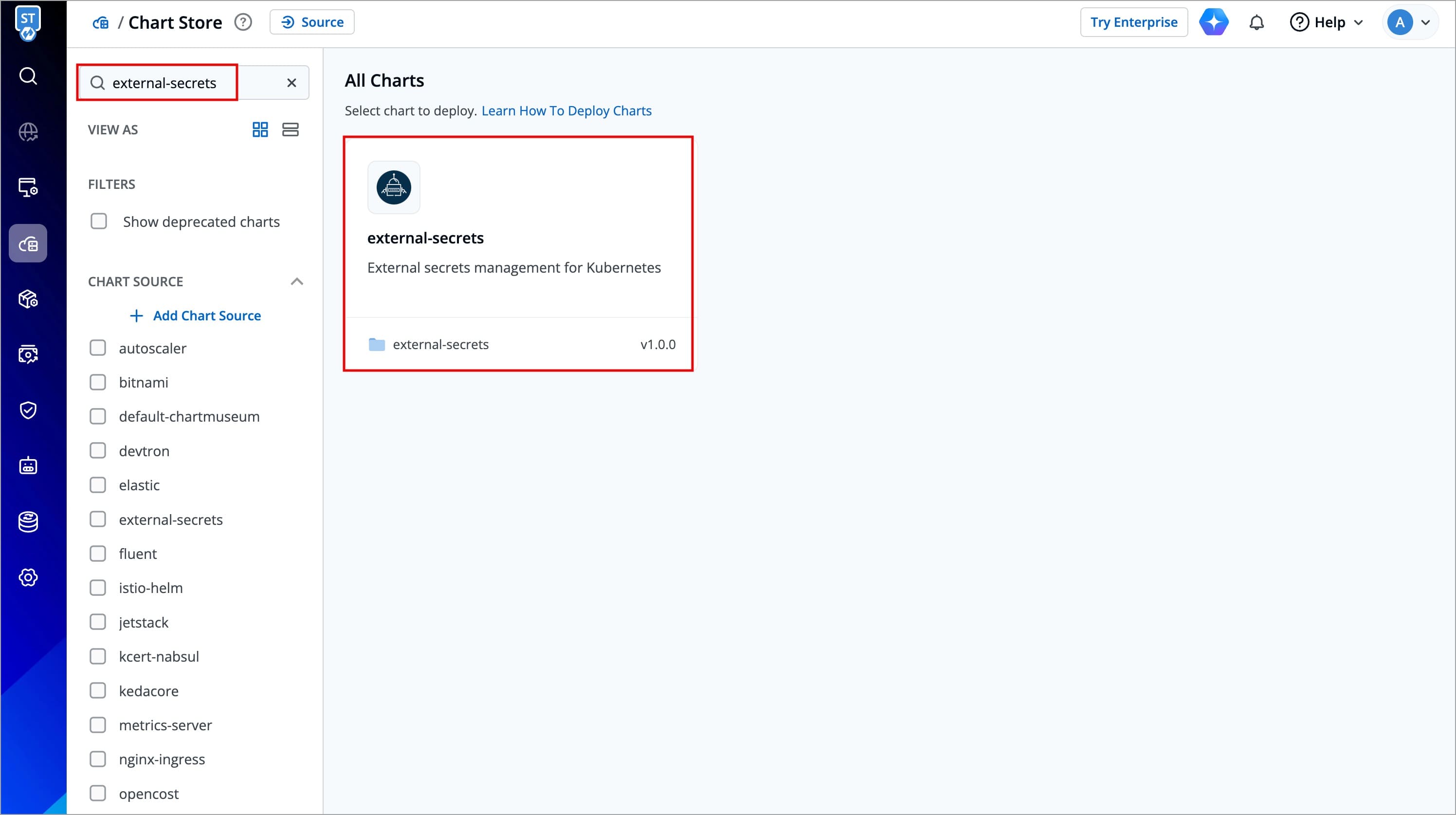Image resolution: width=1456 pixels, height=815 pixels.
Task: Check the bitnami chart source
Action: pyautogui.click(x=98, y=382)
